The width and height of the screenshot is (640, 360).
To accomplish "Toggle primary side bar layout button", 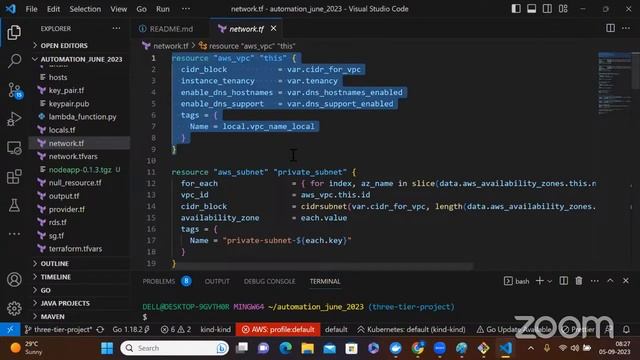I will tap(516, 9).
